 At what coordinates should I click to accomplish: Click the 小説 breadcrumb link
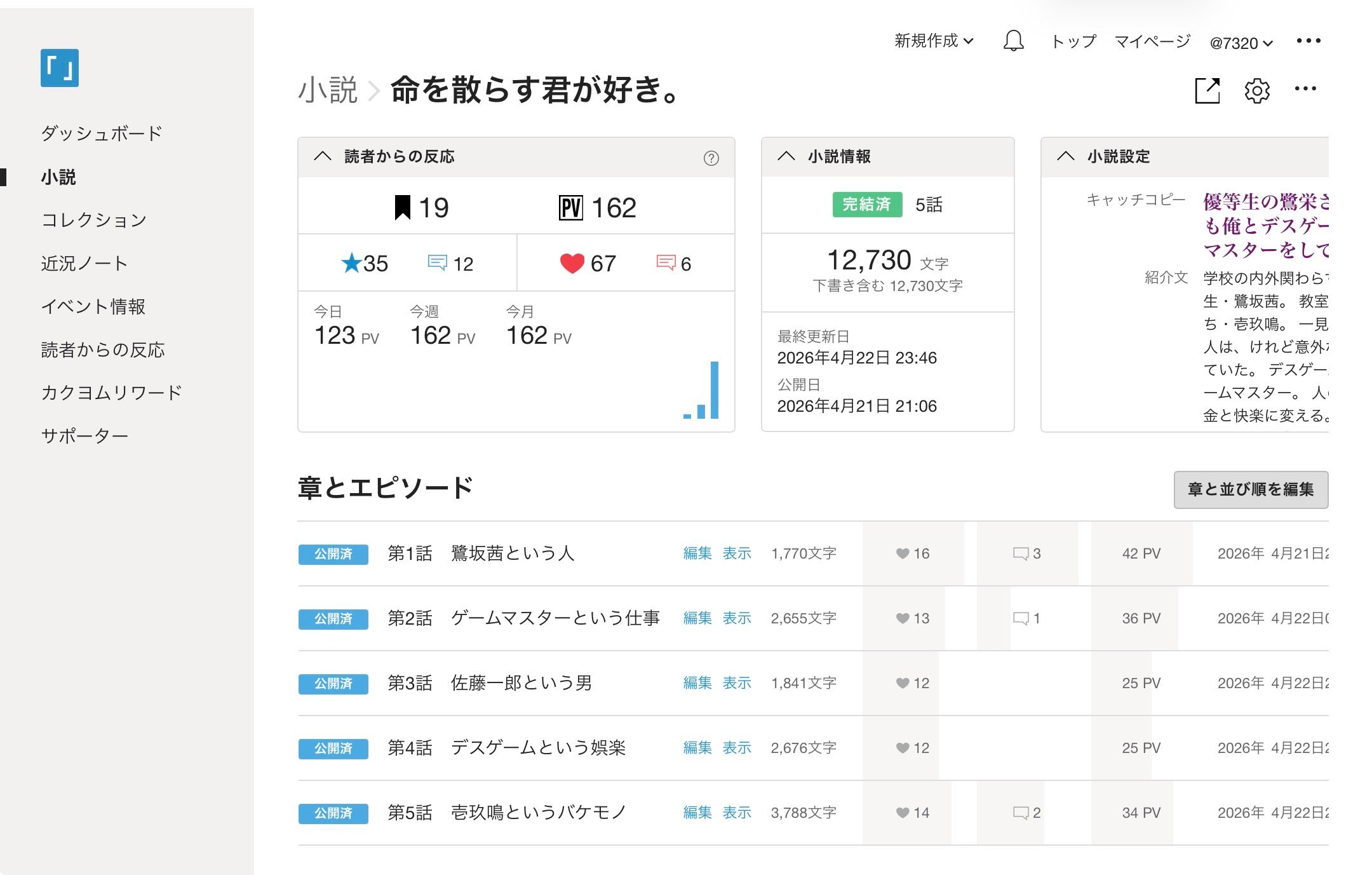[328, 90]
